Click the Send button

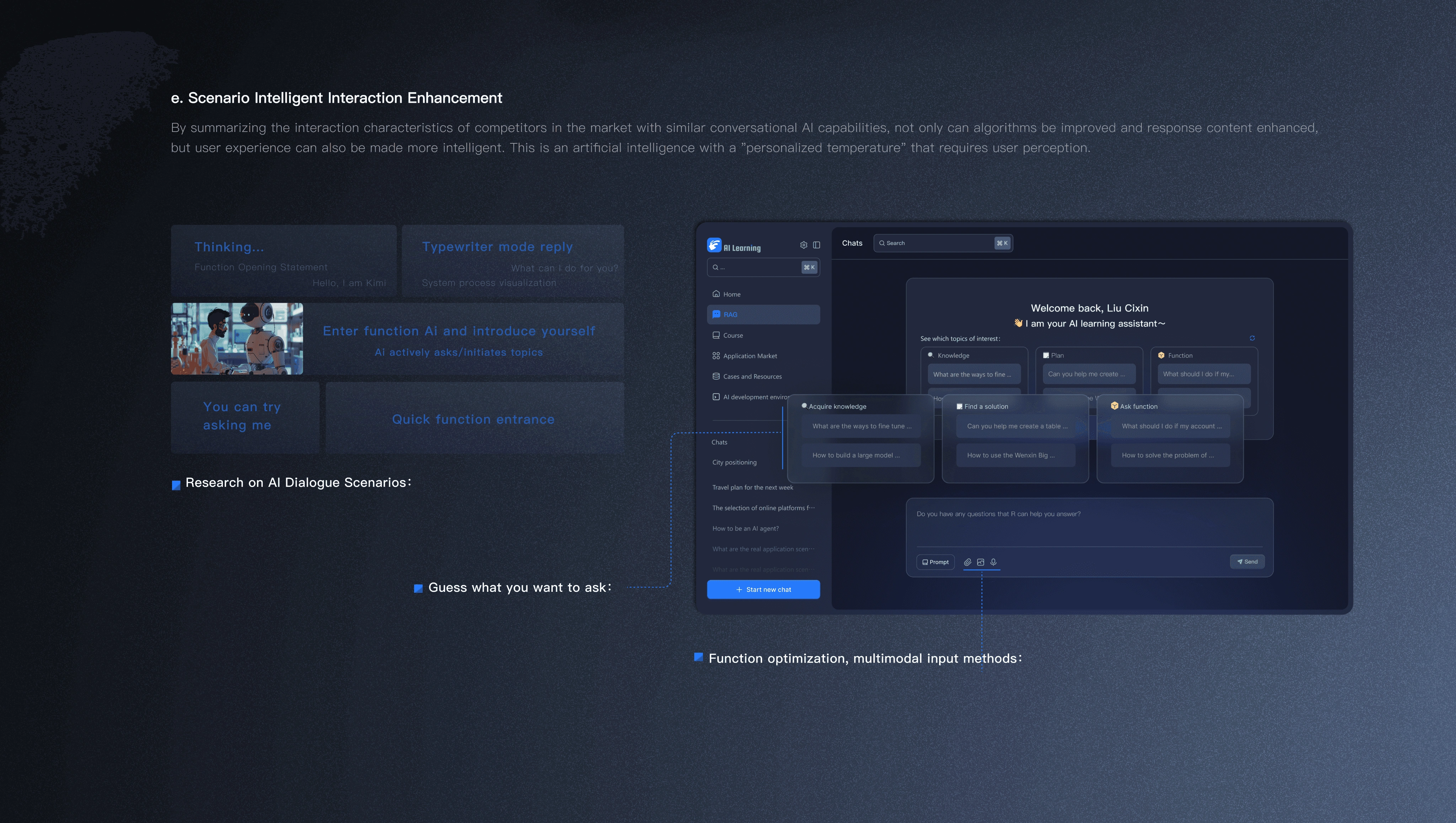tap(1247, 562)
